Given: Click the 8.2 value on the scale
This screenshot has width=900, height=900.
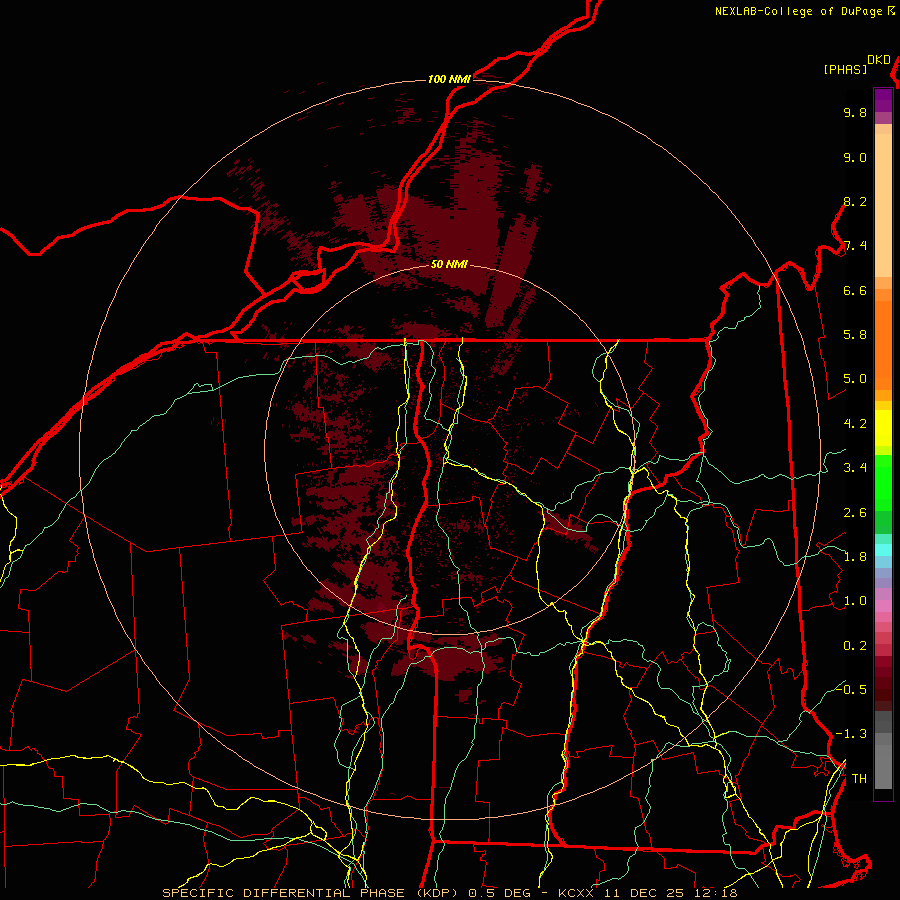Looking at the screenshot, I should pos(855,201).
